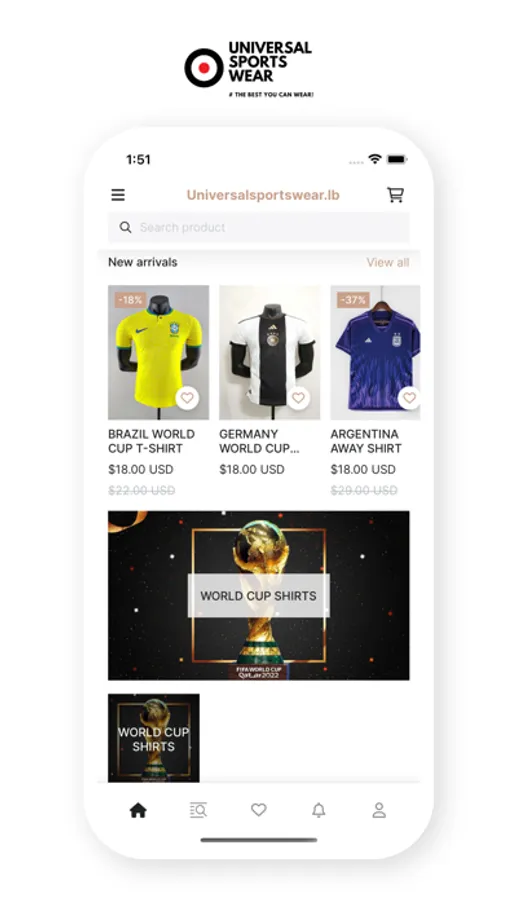Favorite the Germany World Cup shirt
Image resolution: width=507 pixels, height=900 pixels.
298,397
